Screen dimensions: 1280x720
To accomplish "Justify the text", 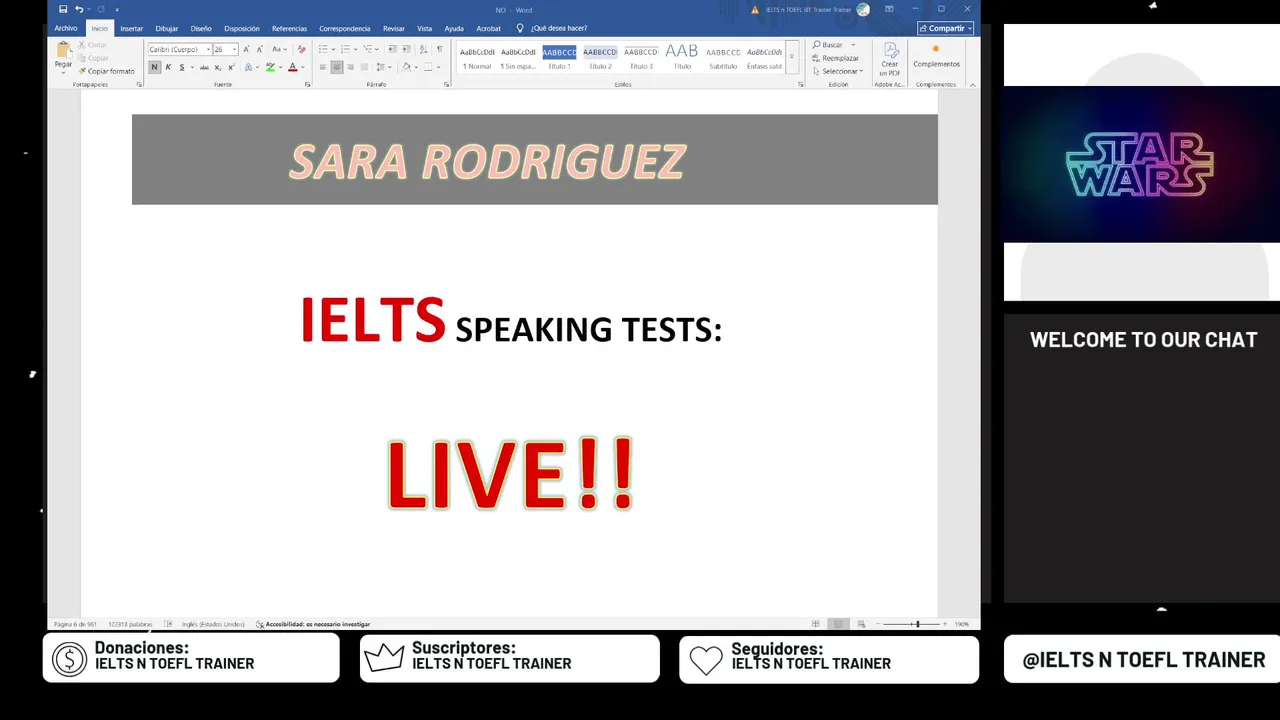I will click(x=364, y=67).
